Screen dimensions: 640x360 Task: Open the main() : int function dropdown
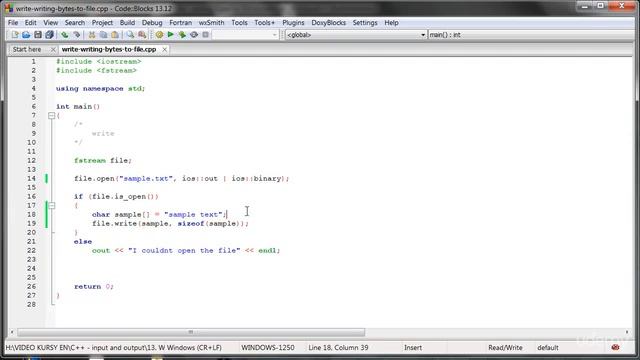point(531,35)
